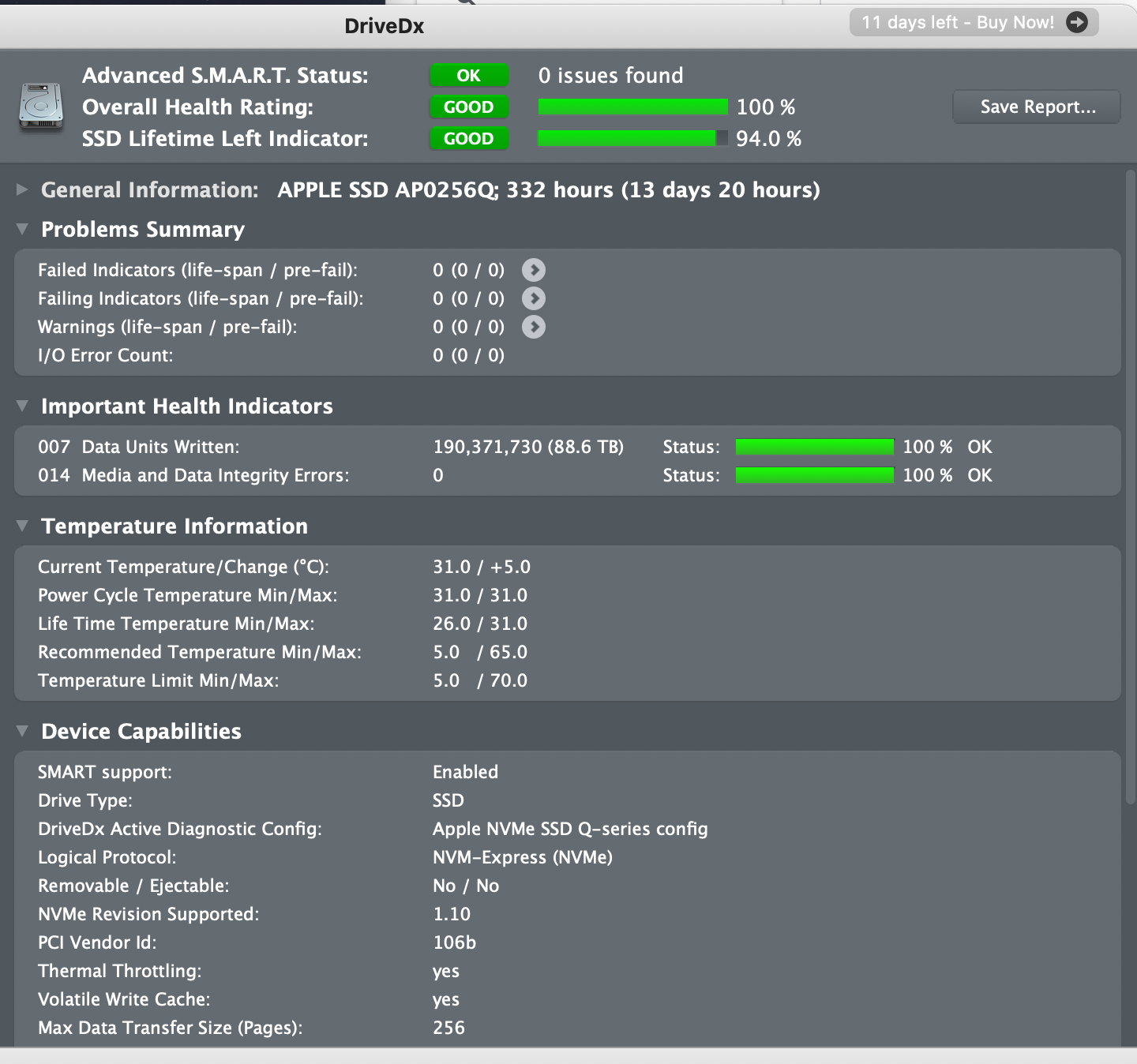Click the Save Report button
The width and height of the screenshot is (1137, 1064).
point(1037,107)
